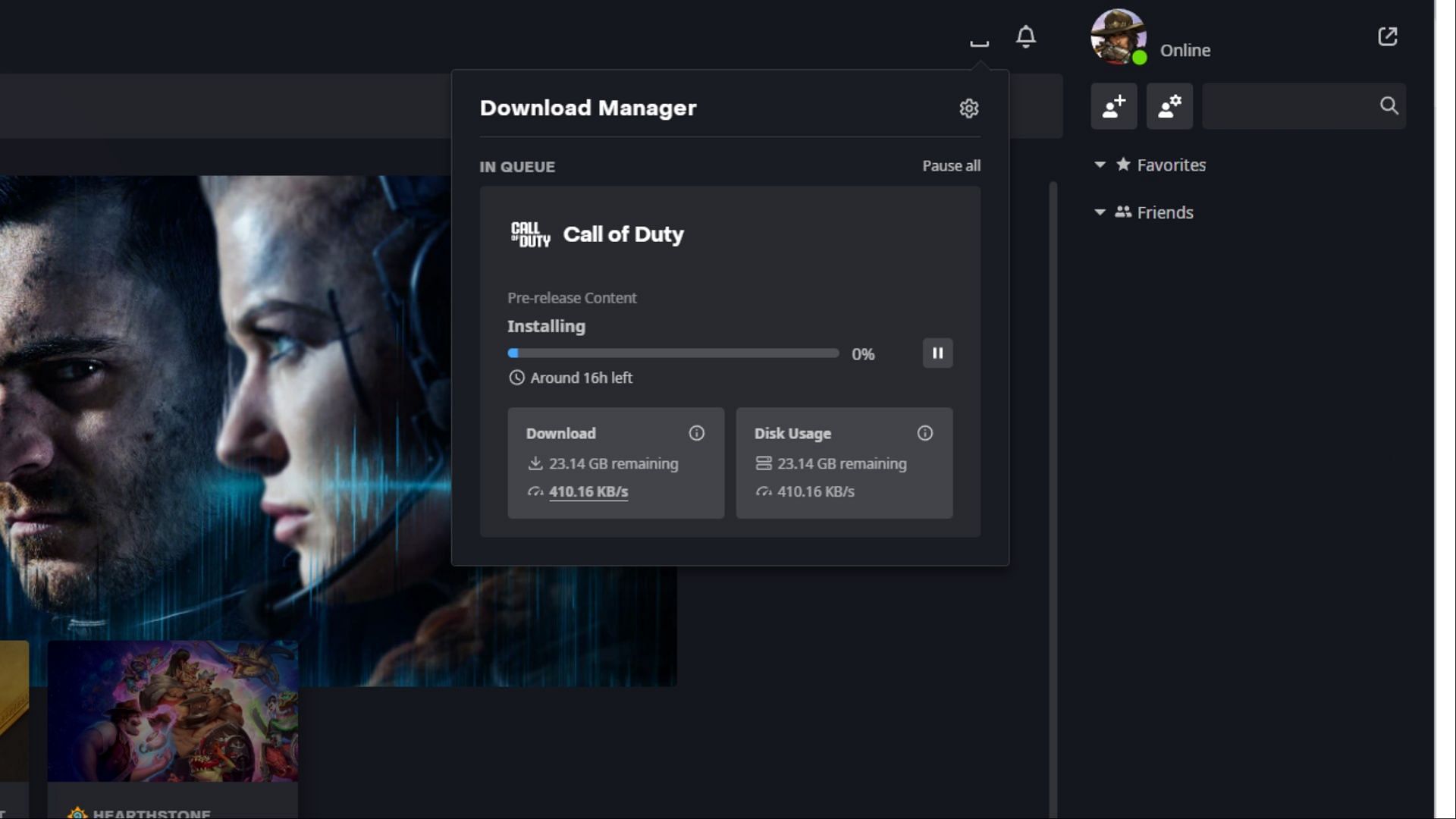Click the Call of Duty background artwork
Image resolution: width=1456 pixels, height=819 pixels.
point(227,431)
